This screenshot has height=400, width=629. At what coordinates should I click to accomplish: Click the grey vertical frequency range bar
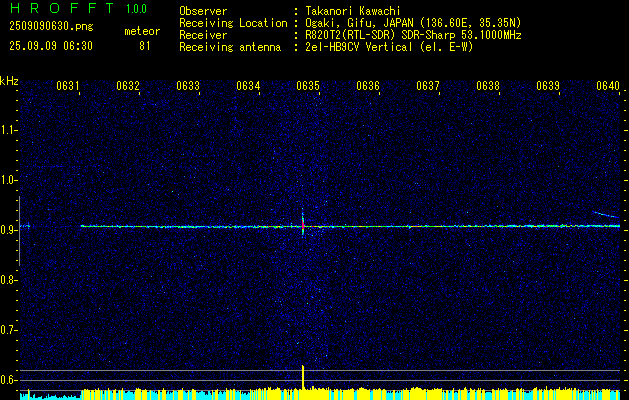click(19, 231)
